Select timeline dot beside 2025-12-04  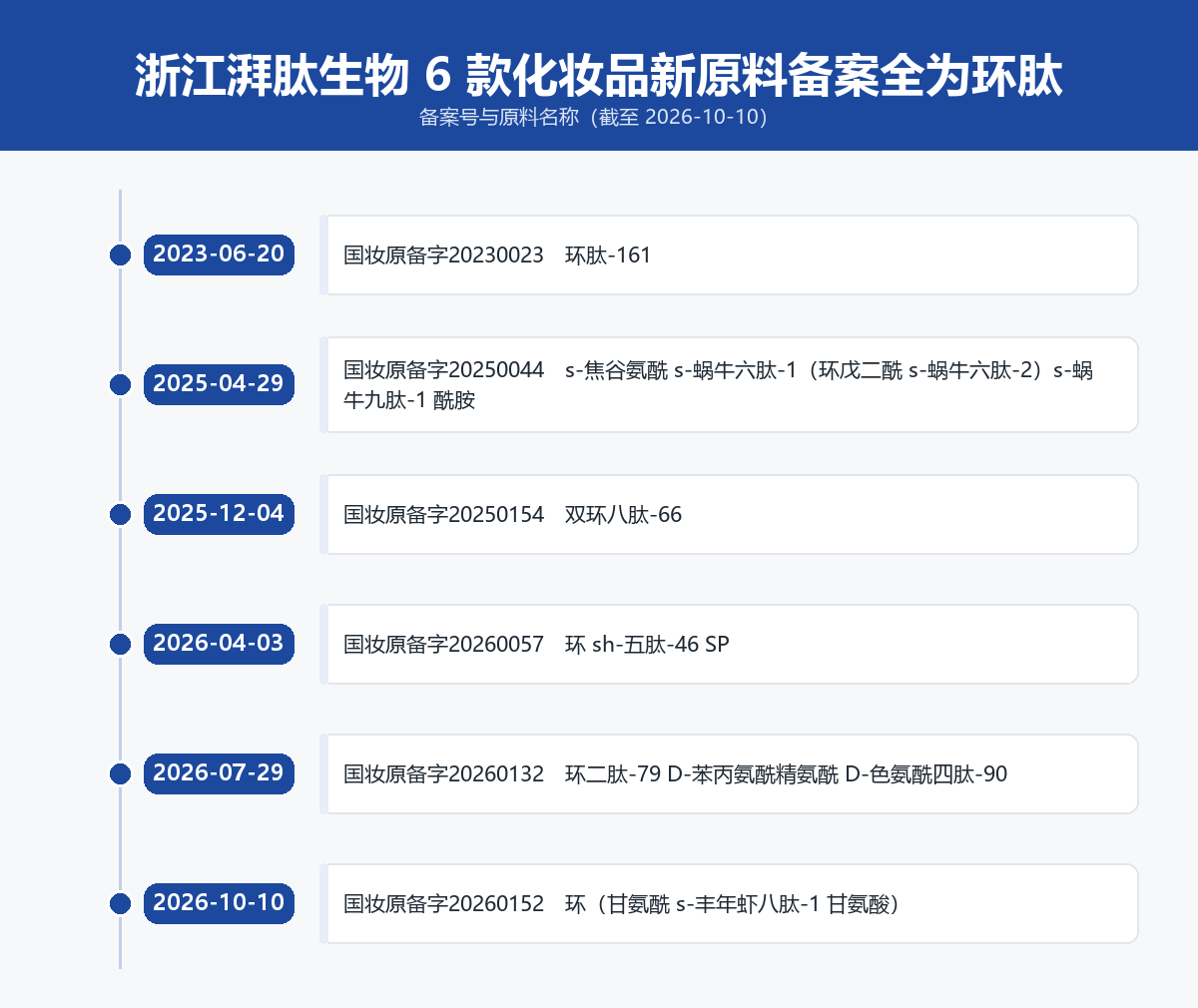120,514
